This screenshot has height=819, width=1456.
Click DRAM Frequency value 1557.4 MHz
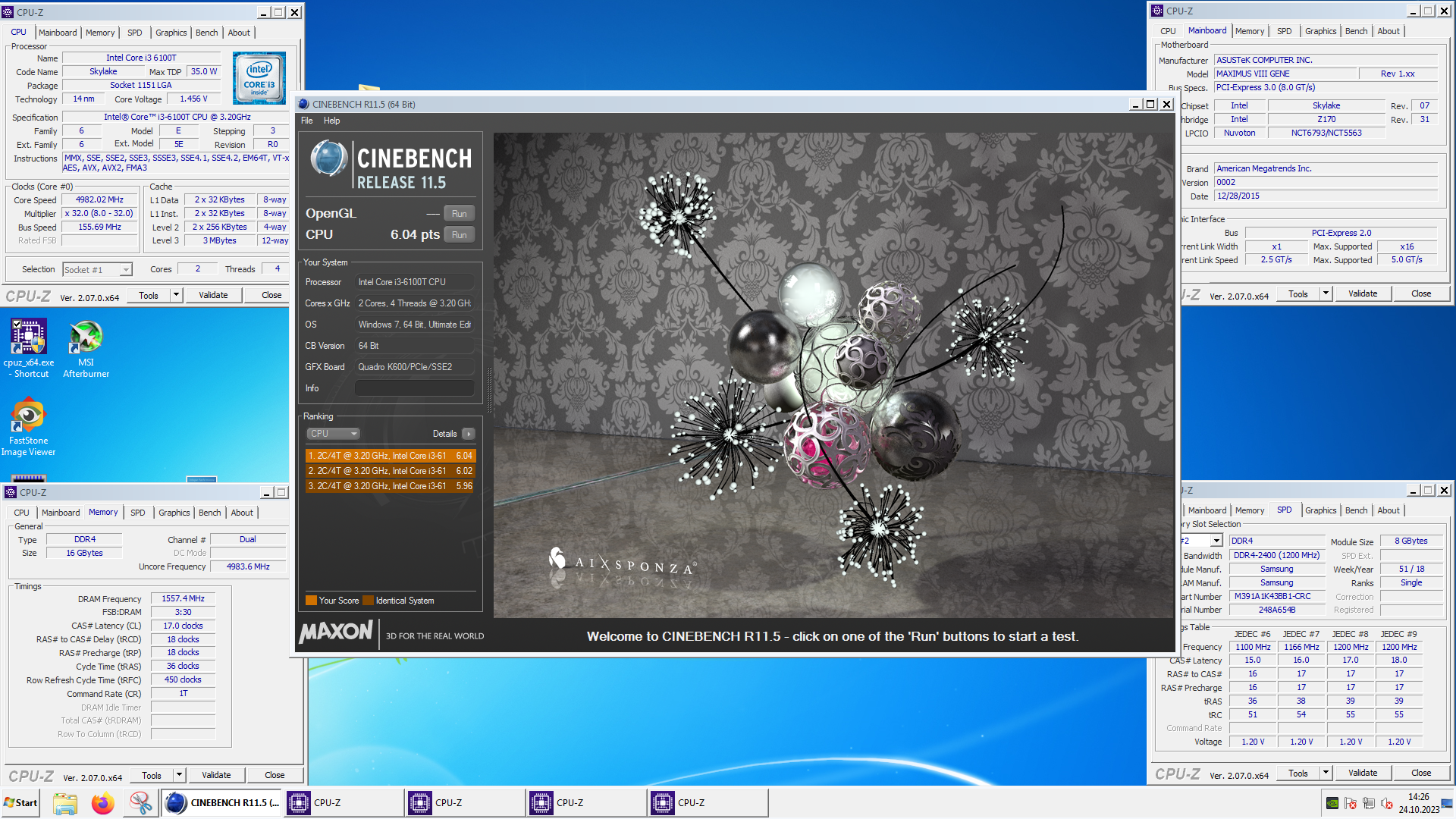pyautogui.click(x=183, y=598)
